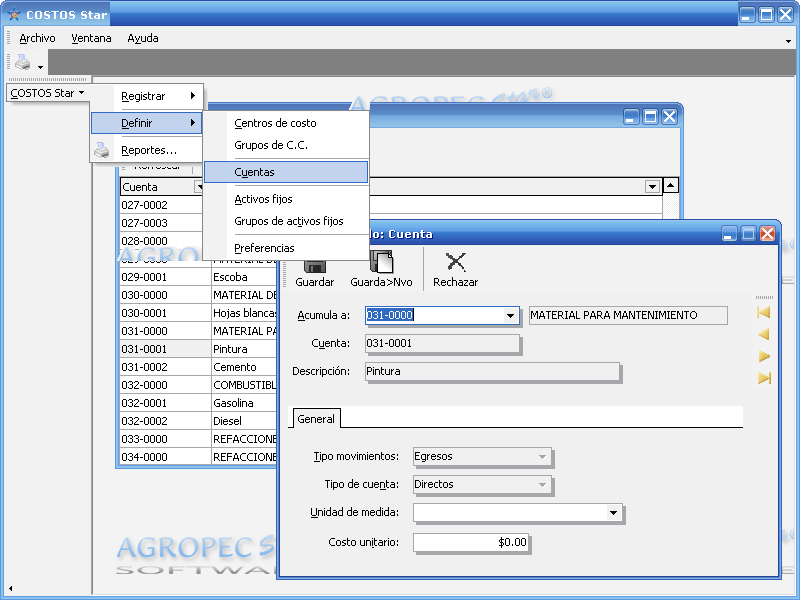Select account cell 033-0000
Screen dimensions: 800x600
pyautogui.click(x=165, y=439)
